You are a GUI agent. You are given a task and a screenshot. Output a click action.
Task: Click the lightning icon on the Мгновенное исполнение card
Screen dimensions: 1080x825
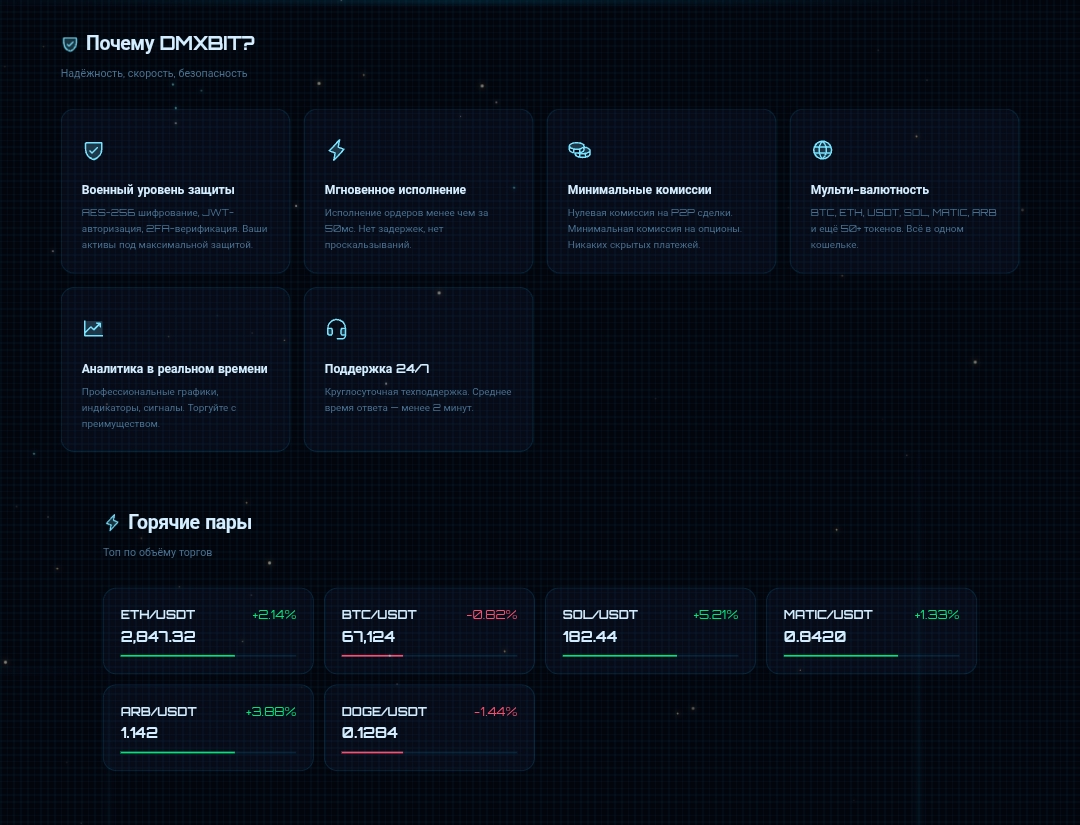tap(336, 150)
